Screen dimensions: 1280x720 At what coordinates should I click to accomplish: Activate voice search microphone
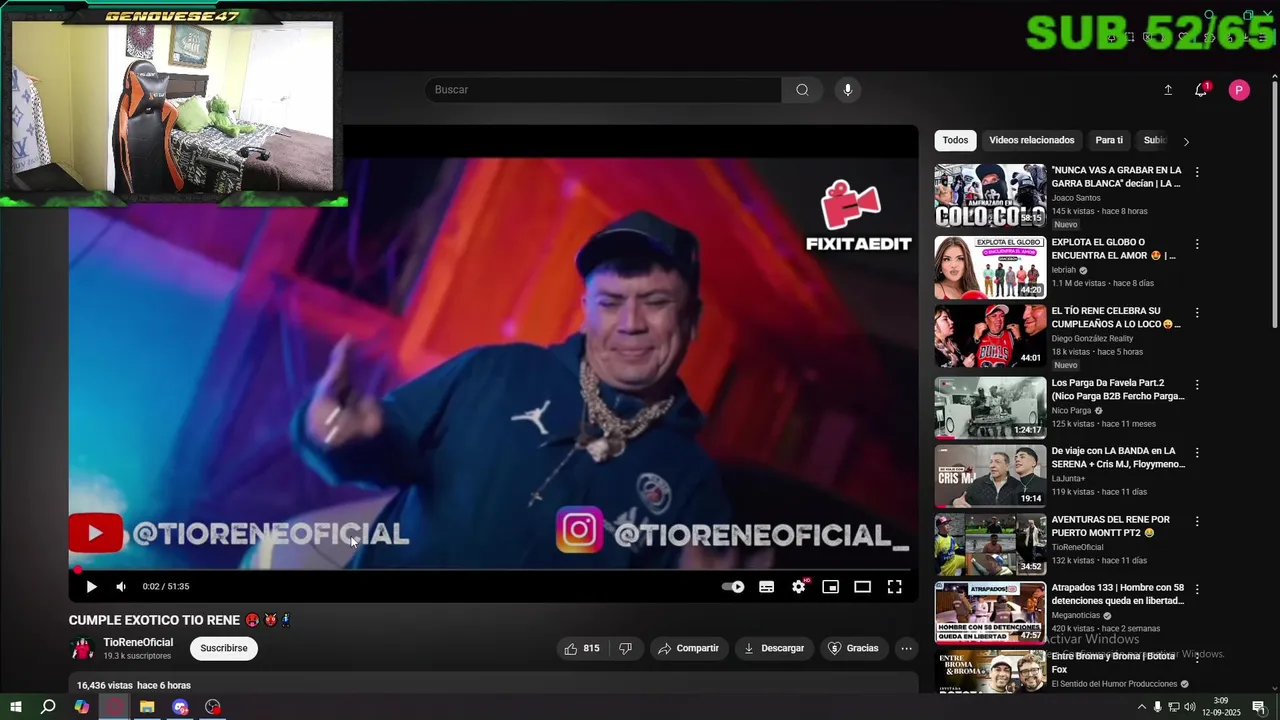[847, 90]
